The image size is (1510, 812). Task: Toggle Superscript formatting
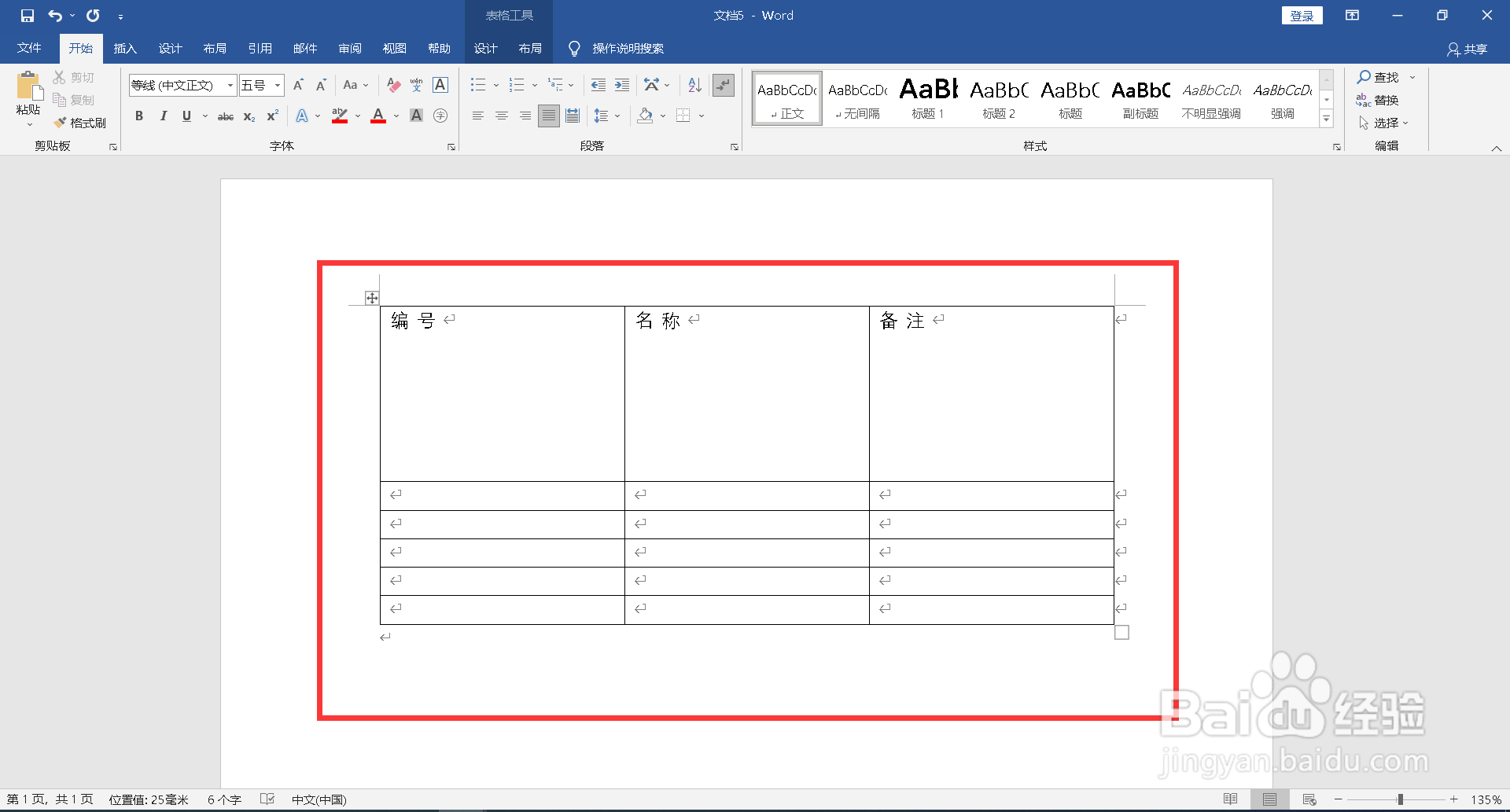point(273,116)
